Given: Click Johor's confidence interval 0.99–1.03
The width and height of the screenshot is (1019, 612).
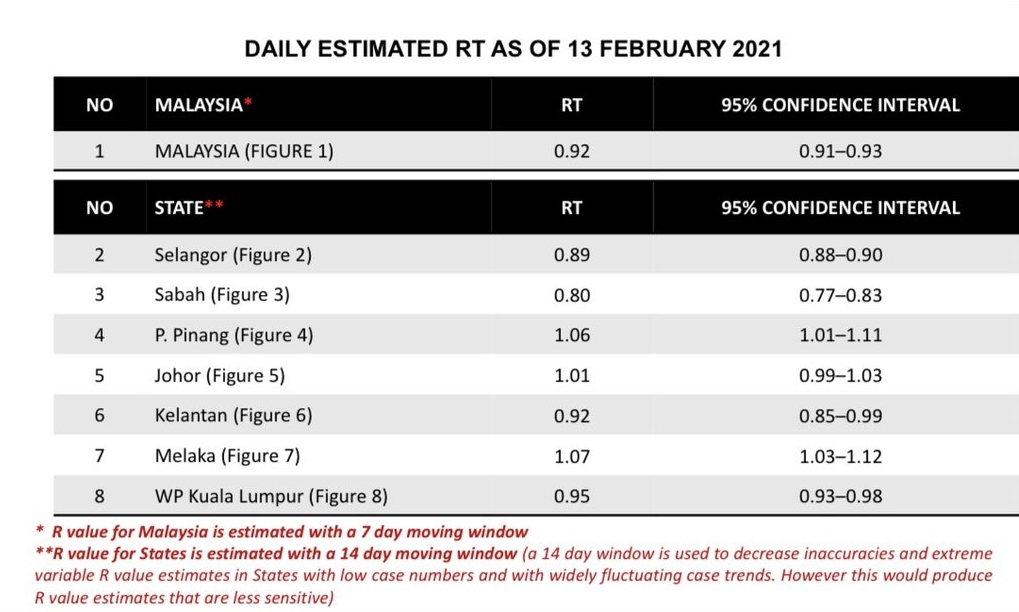Looking at the screenshot, I should (x=841, y=376).
